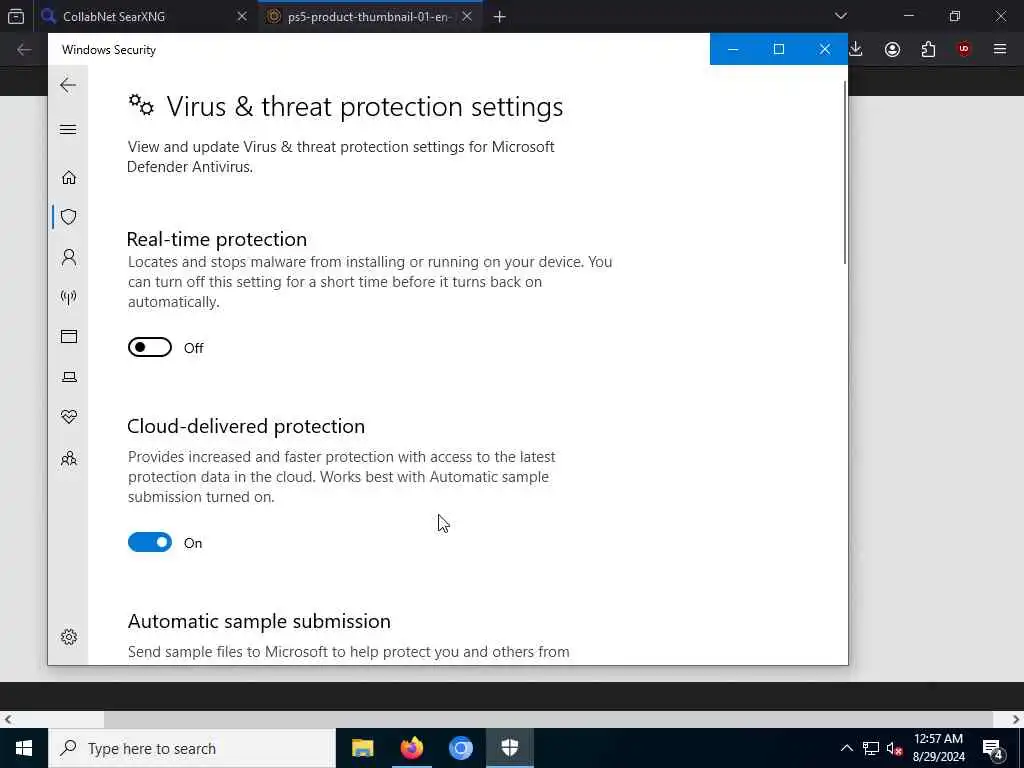Open App & browser control icon
Image resolution: width=1024 pixels, height=768 pixels.
coord(69,336)
